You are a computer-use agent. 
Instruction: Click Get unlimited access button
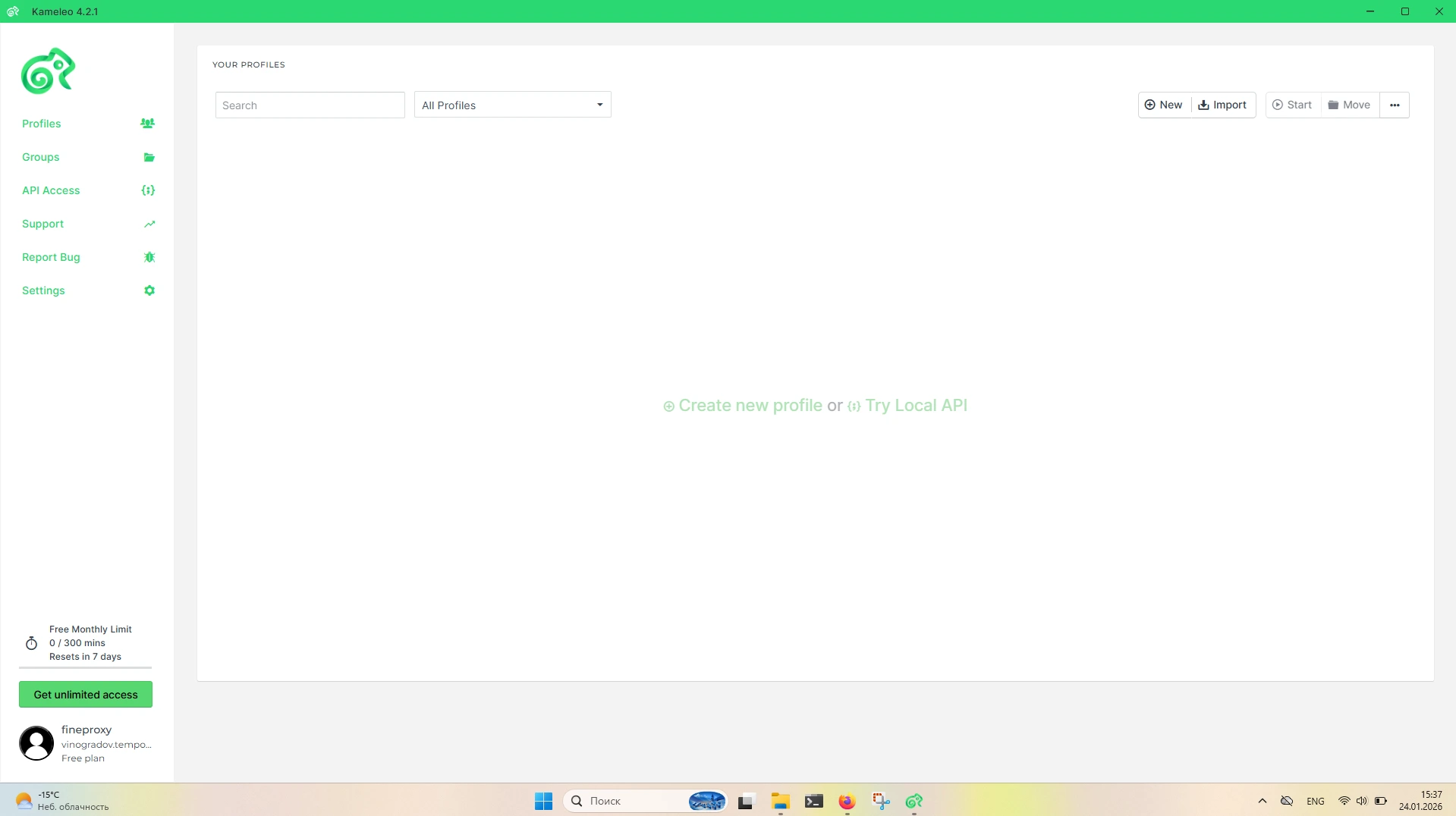pos(86,694)
